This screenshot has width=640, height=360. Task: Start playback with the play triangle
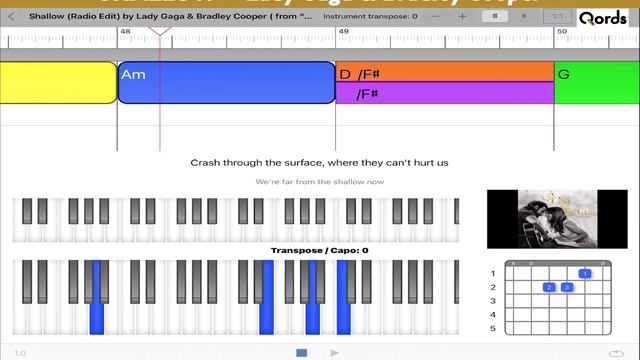pos(334,353)
